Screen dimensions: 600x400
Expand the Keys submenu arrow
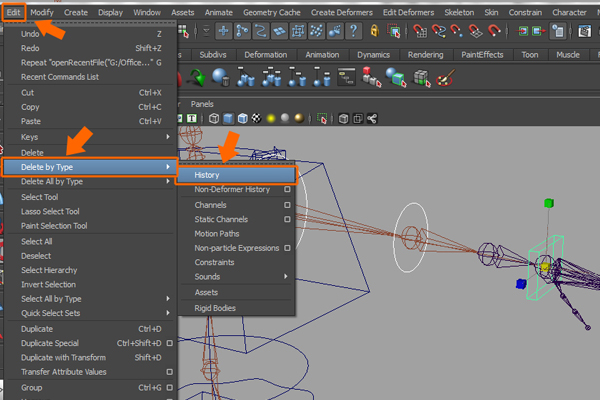(x=168, y=137)
